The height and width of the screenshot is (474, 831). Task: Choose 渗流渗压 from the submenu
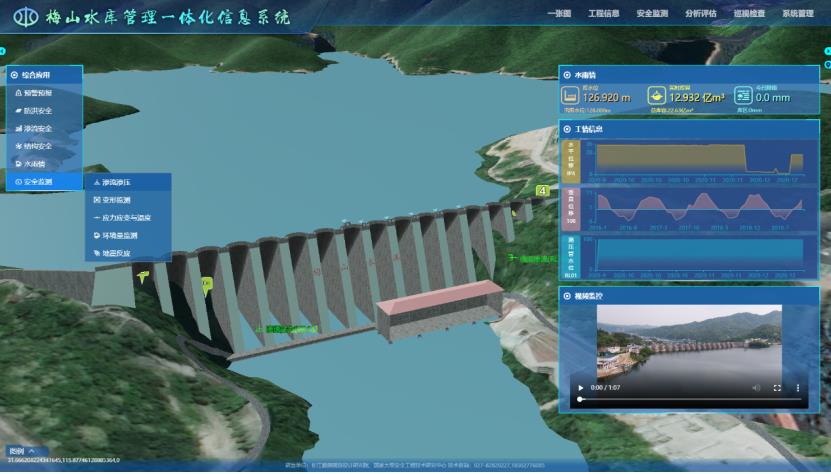coord(128,182)
